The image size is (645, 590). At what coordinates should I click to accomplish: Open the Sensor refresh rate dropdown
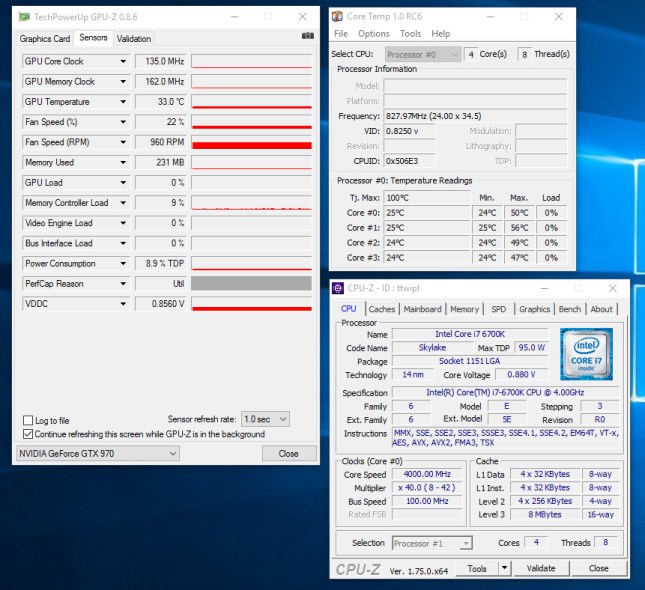[x=266, y=419]
